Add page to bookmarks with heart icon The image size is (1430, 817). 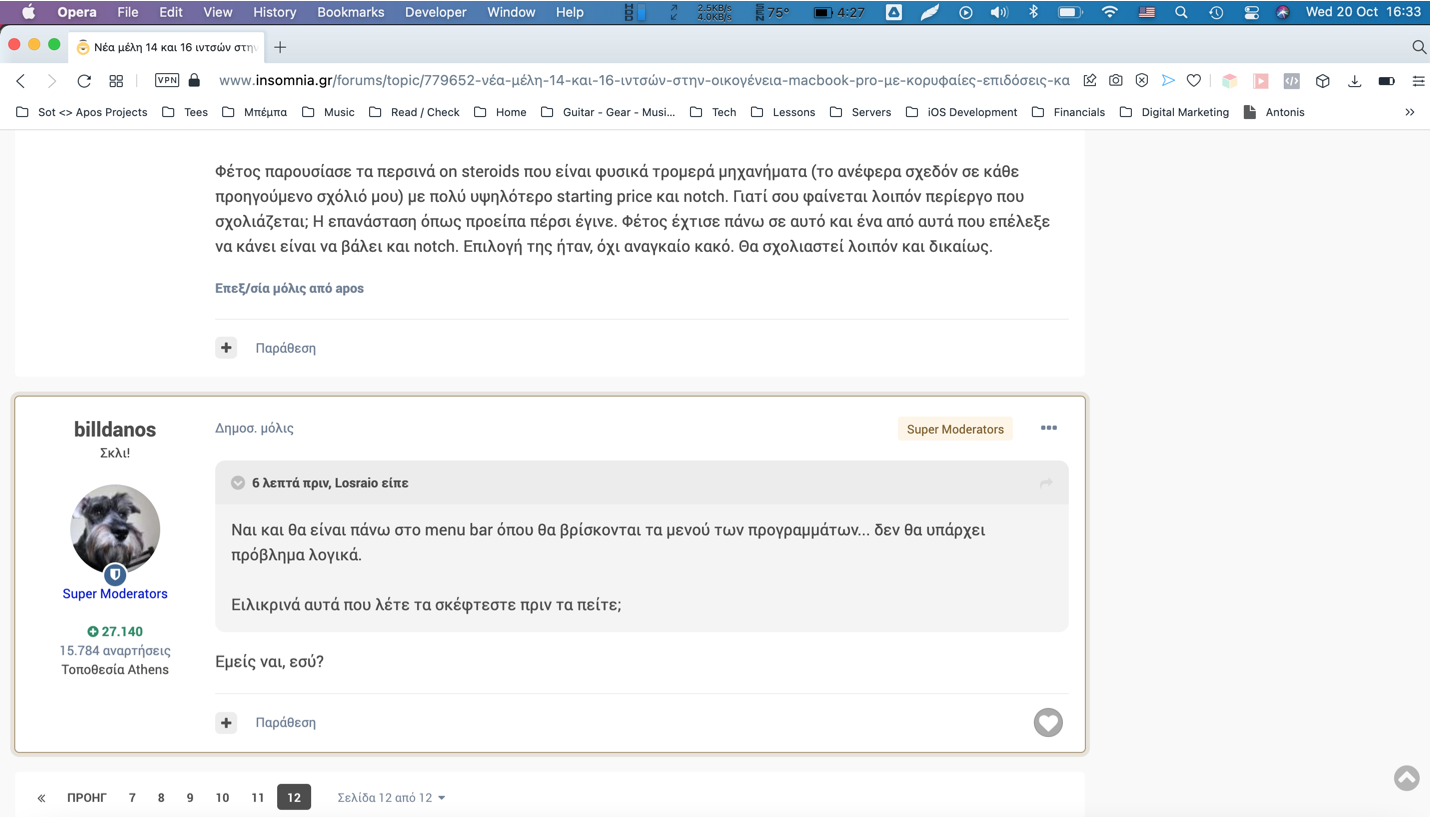coord(1194,81)
